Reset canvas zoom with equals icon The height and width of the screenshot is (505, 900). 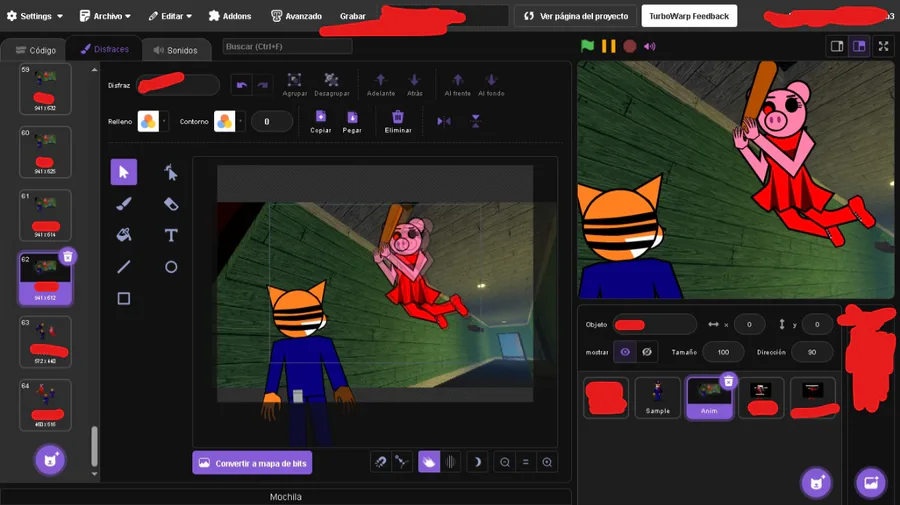click(526, 462)
